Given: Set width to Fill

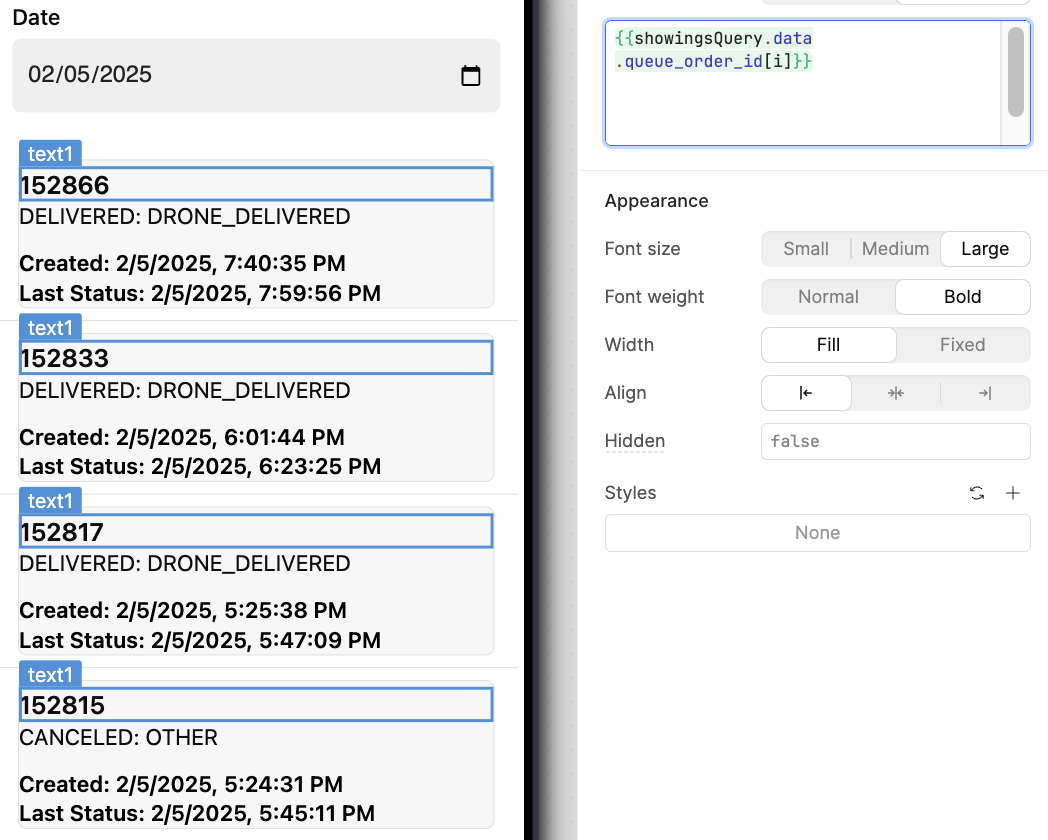Looking at the screenshot, I should click(x=828, y=345).
